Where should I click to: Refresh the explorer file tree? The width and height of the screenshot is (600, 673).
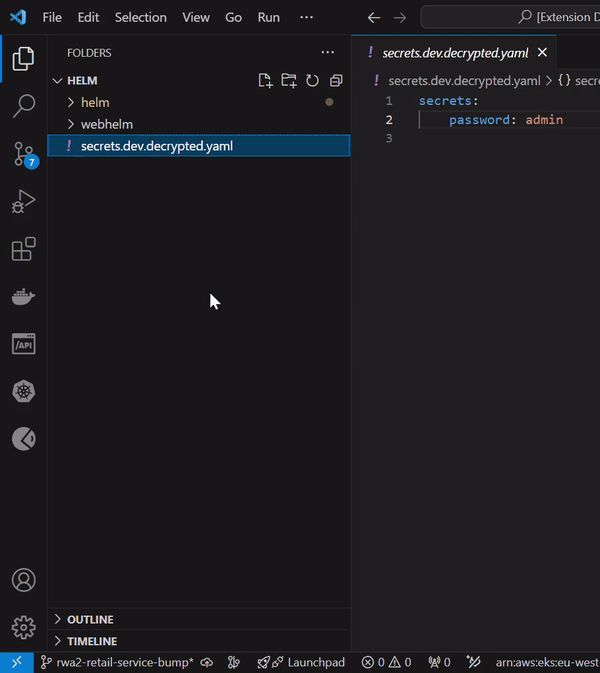(x=312, y=81)
